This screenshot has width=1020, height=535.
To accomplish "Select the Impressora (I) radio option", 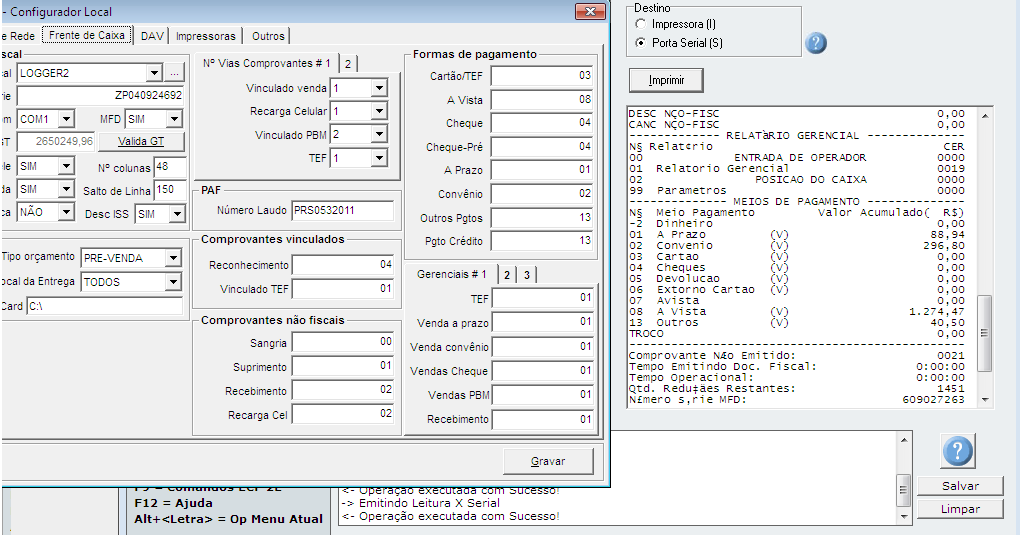I will tap(641, 23).
